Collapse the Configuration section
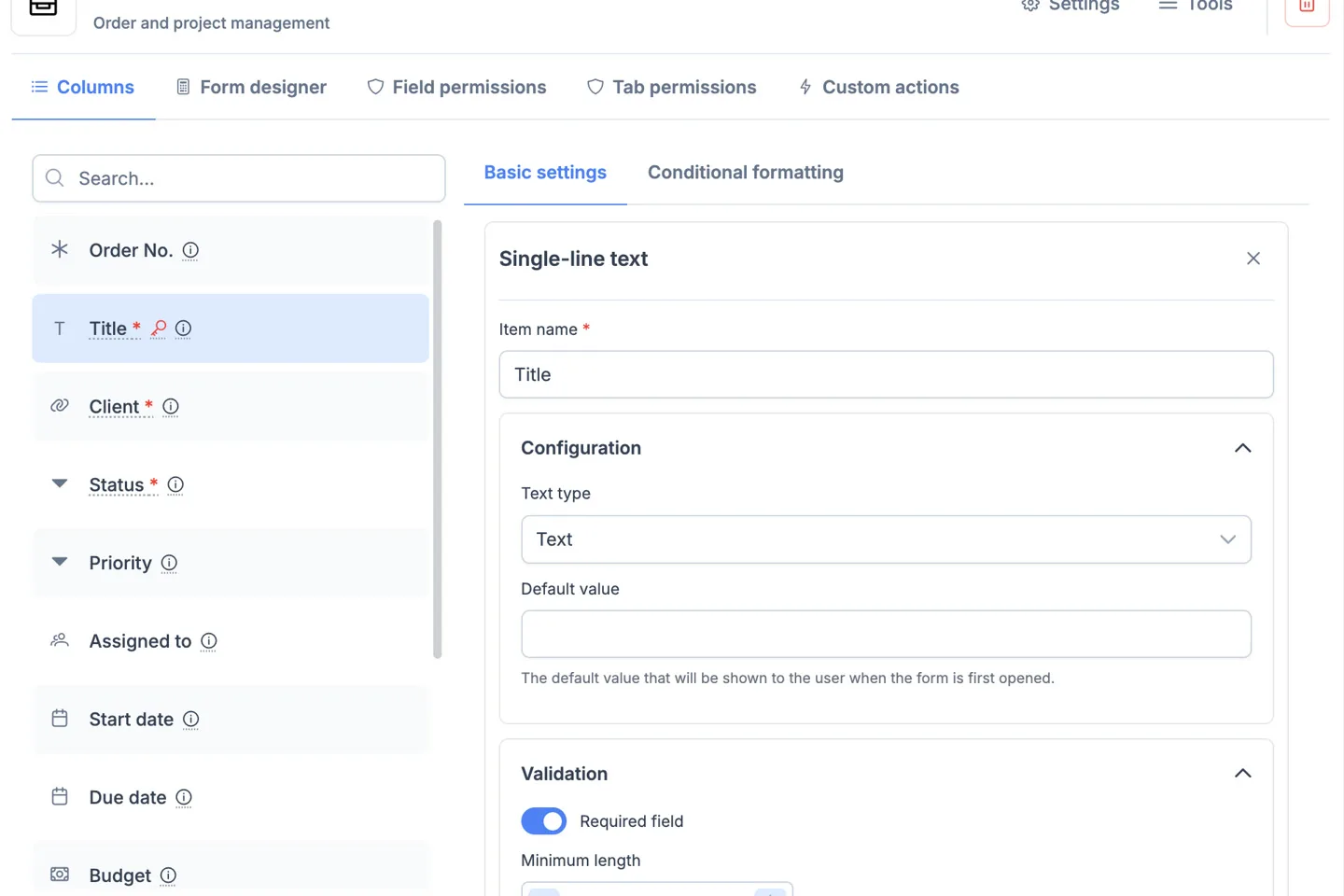Viewport: 1344px width, 896px height. tap(1242, 448)
